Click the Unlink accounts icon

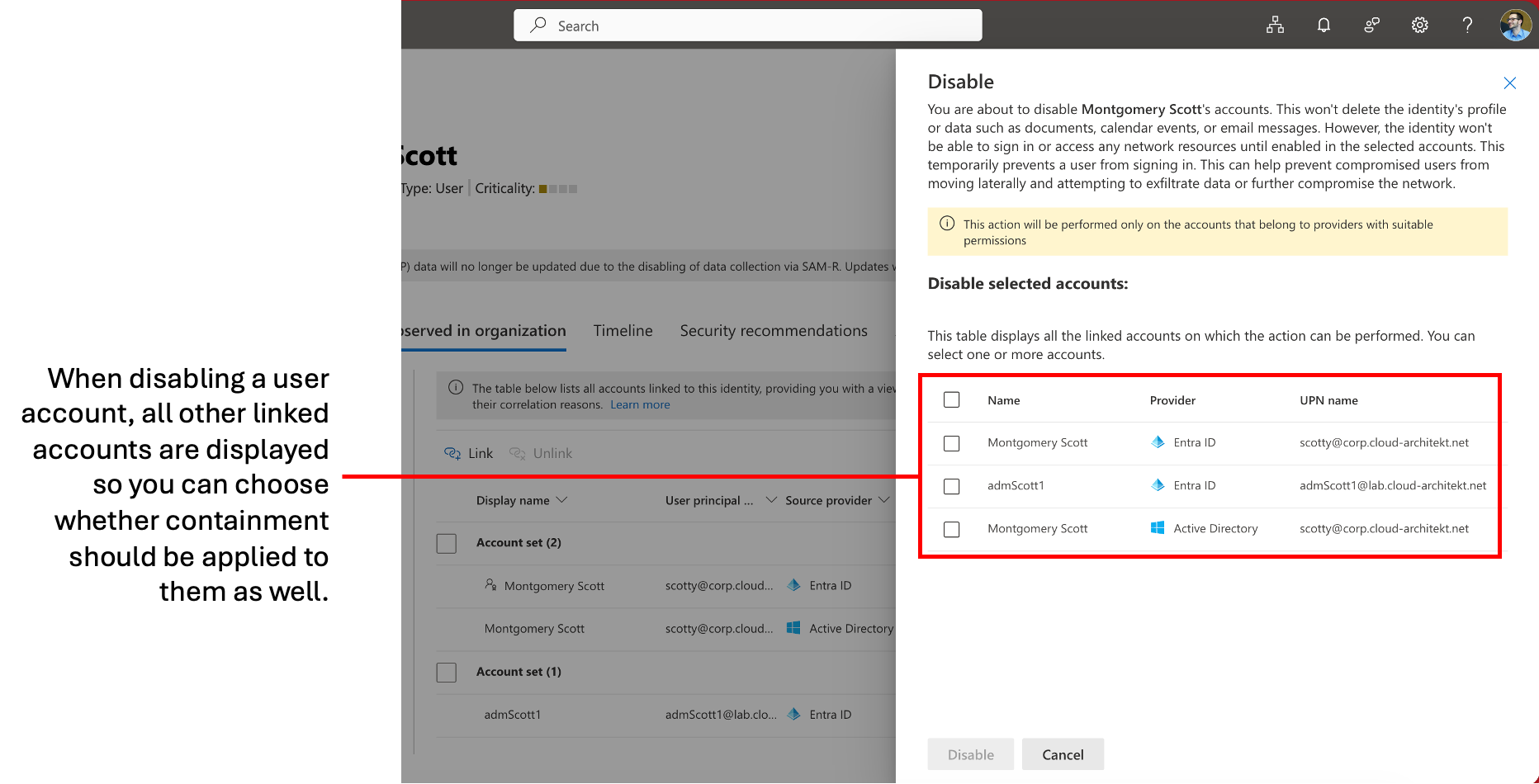(x=518, y=453)
